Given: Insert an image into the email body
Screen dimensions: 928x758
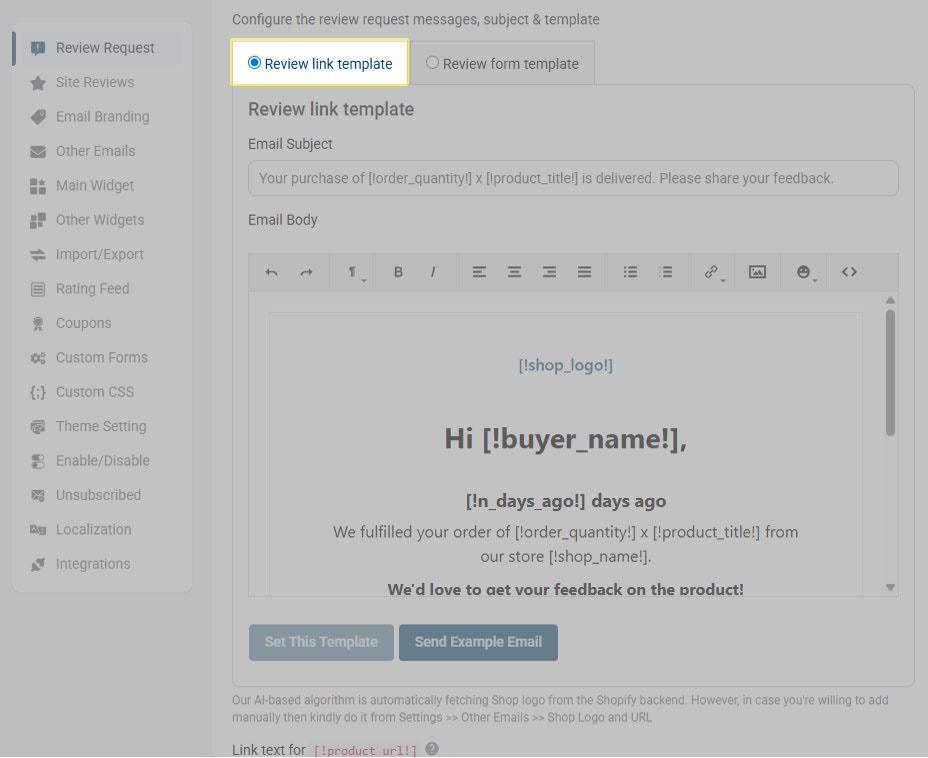Looking at the screenshot, I should click(756, 271).
